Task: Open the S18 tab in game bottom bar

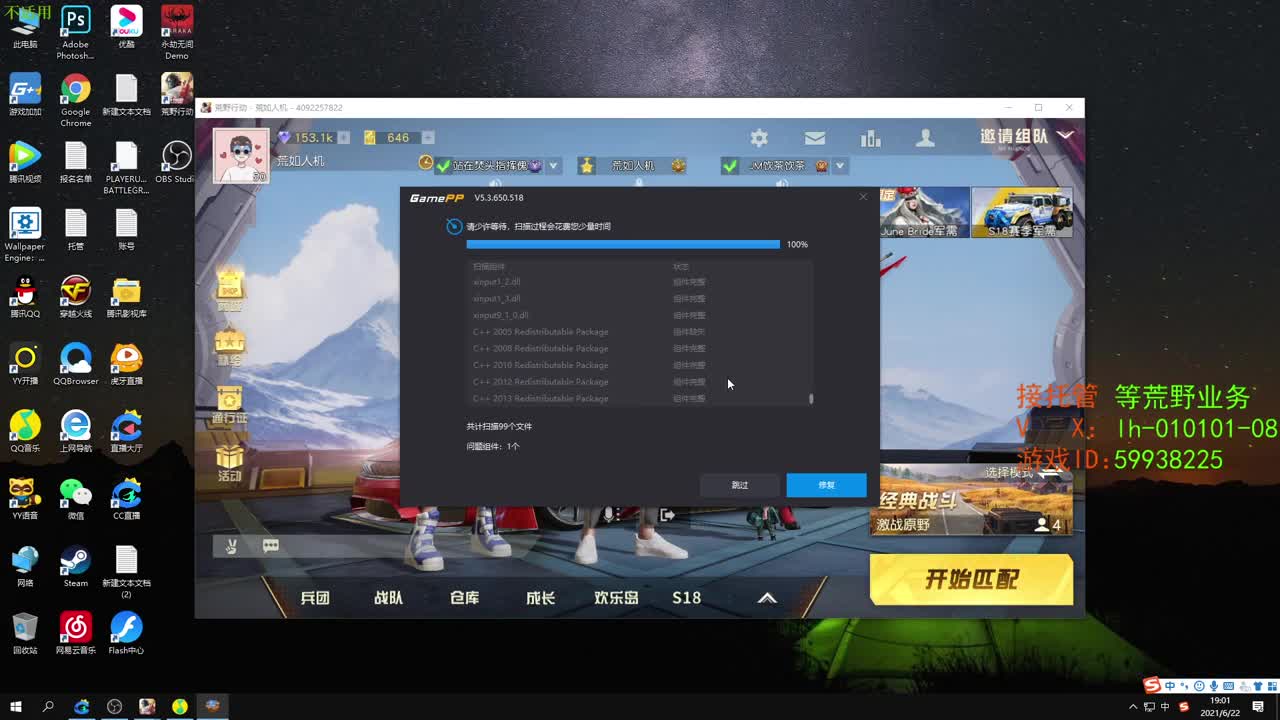Action: [686, 598]
